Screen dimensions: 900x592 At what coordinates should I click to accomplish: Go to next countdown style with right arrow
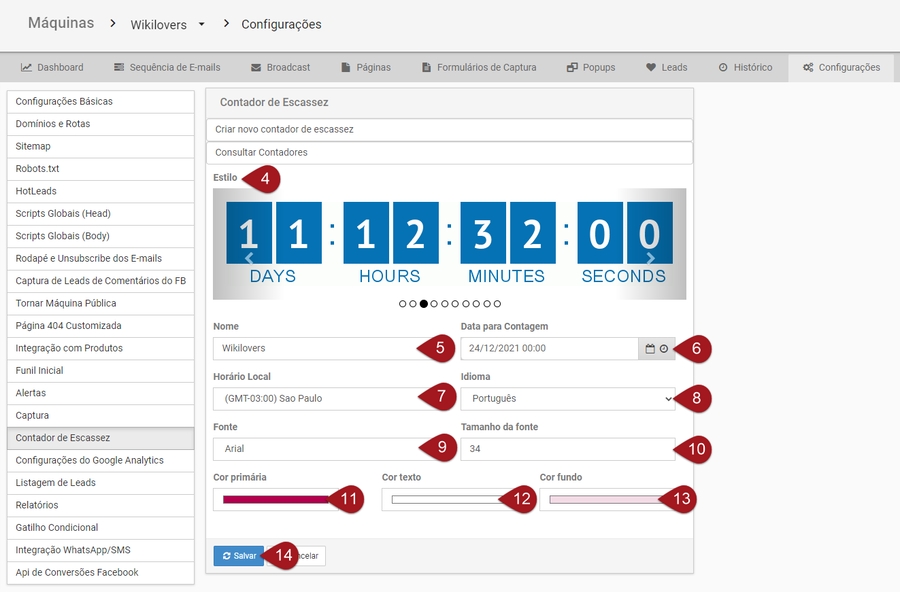tap(651, 258)
